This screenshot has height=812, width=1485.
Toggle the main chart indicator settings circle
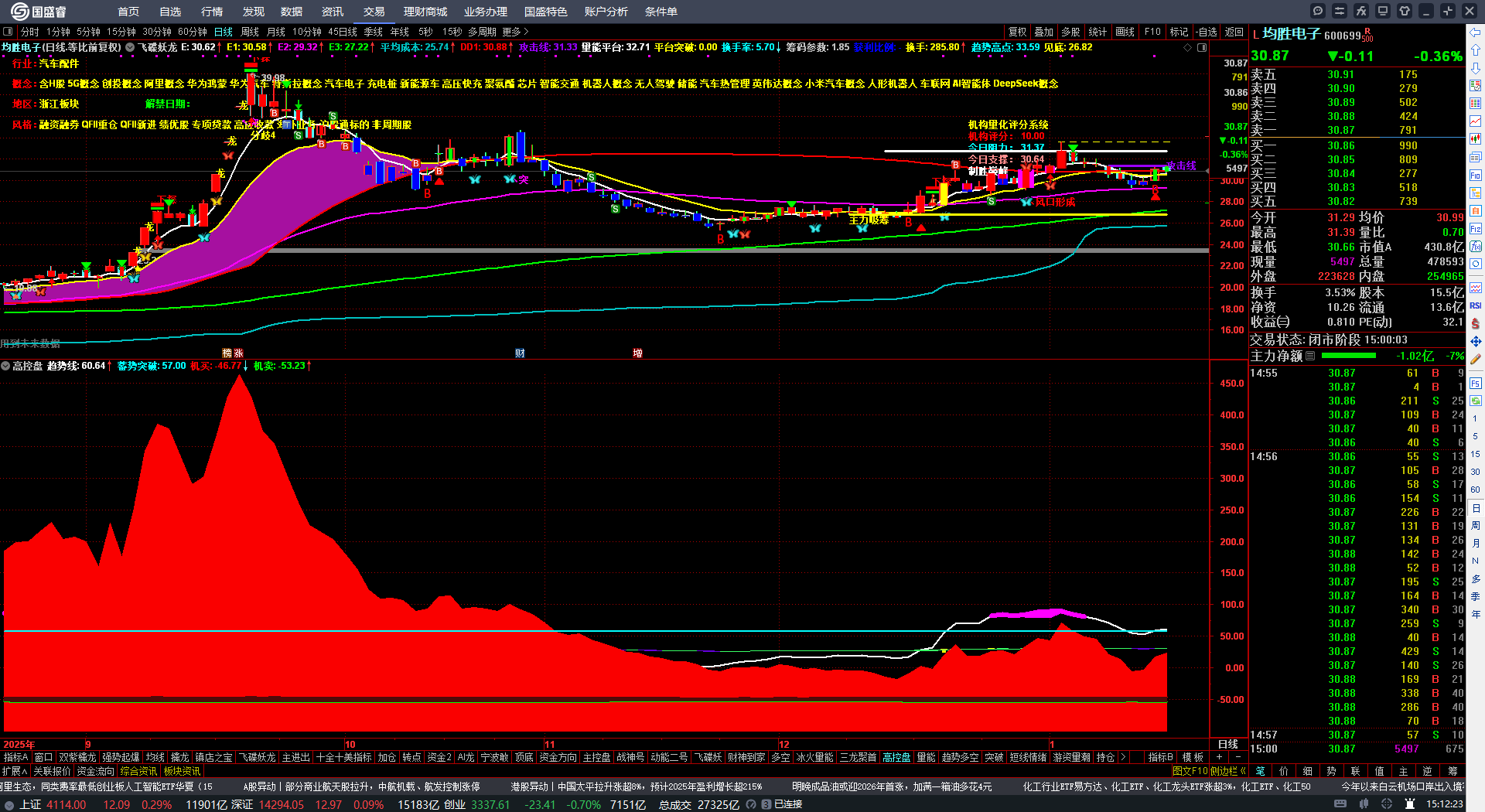pyautogui.click(x=130, y=47)
